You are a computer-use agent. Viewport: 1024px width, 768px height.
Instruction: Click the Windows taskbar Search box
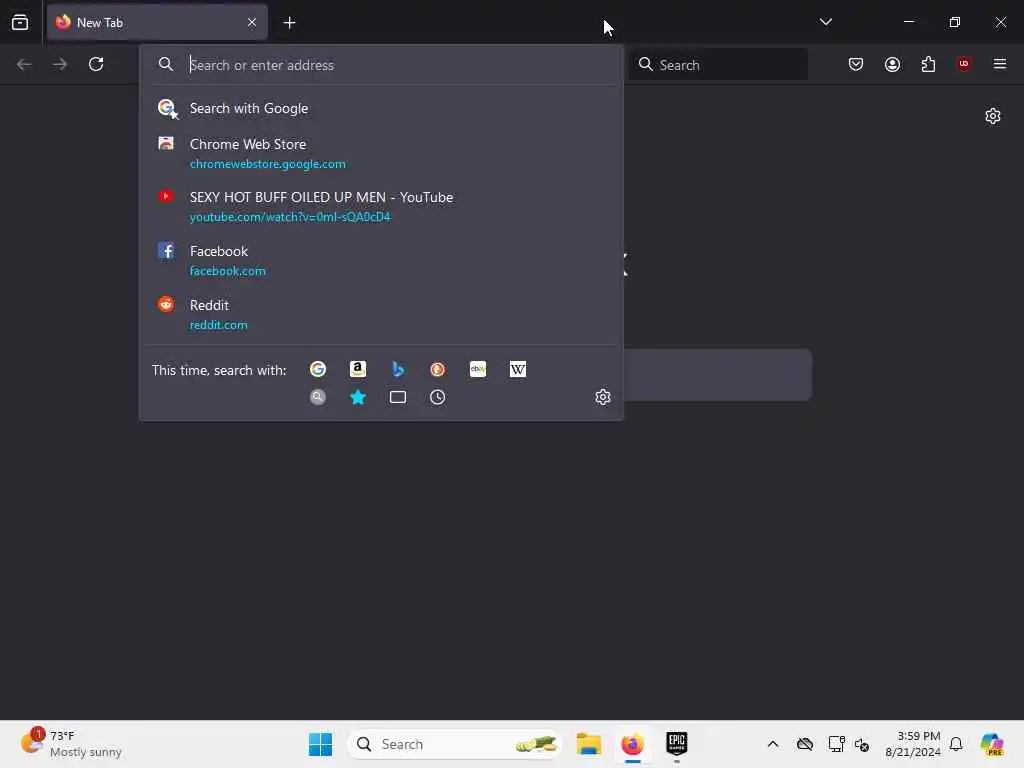click(455, 744)
